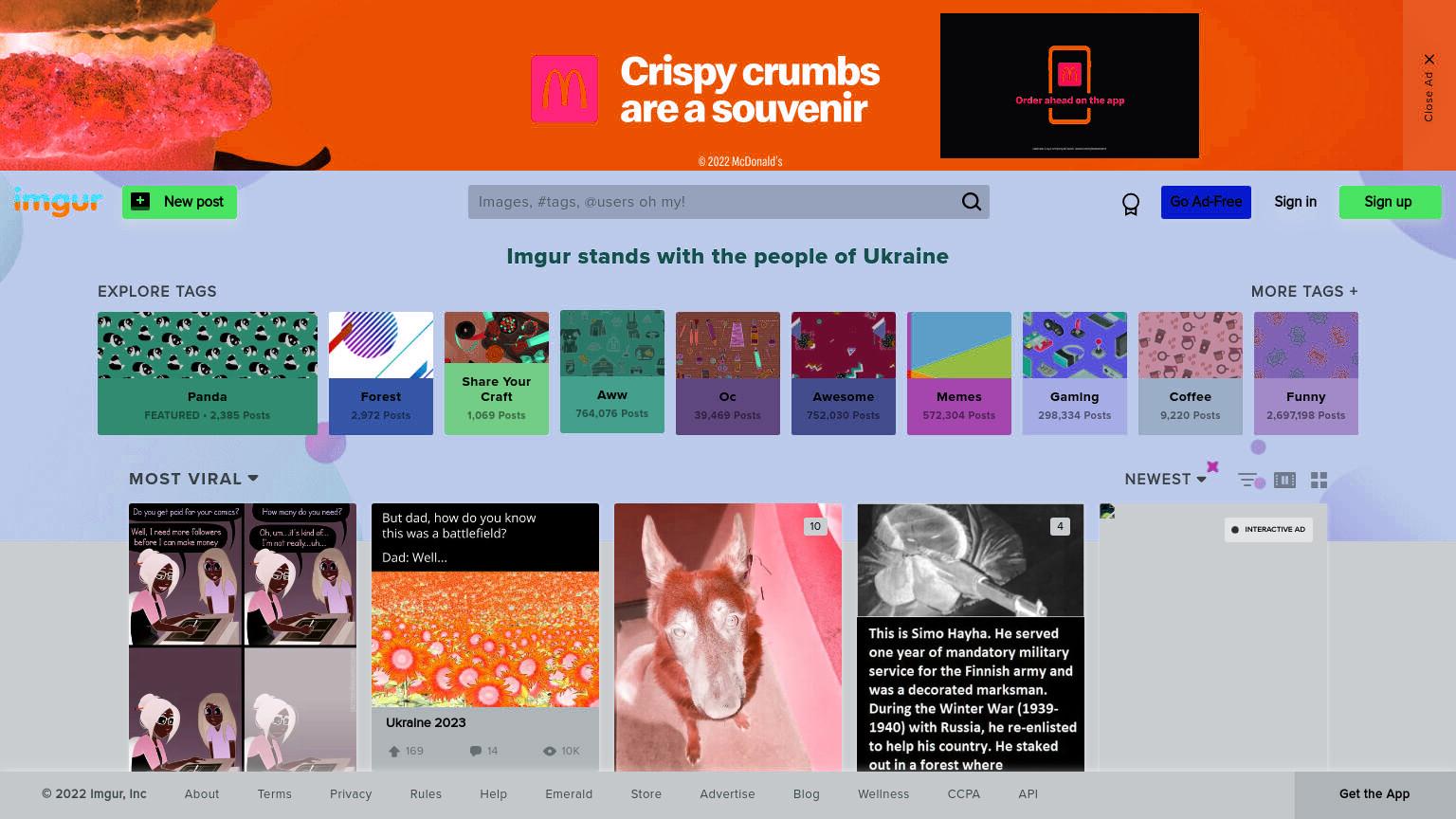
Task: Click the search magnifier icon
Action: click(972, 202)
